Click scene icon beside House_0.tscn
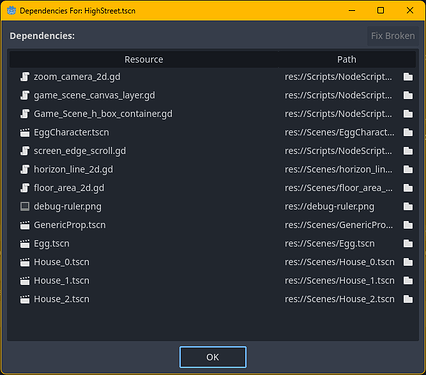 point(25,262)
